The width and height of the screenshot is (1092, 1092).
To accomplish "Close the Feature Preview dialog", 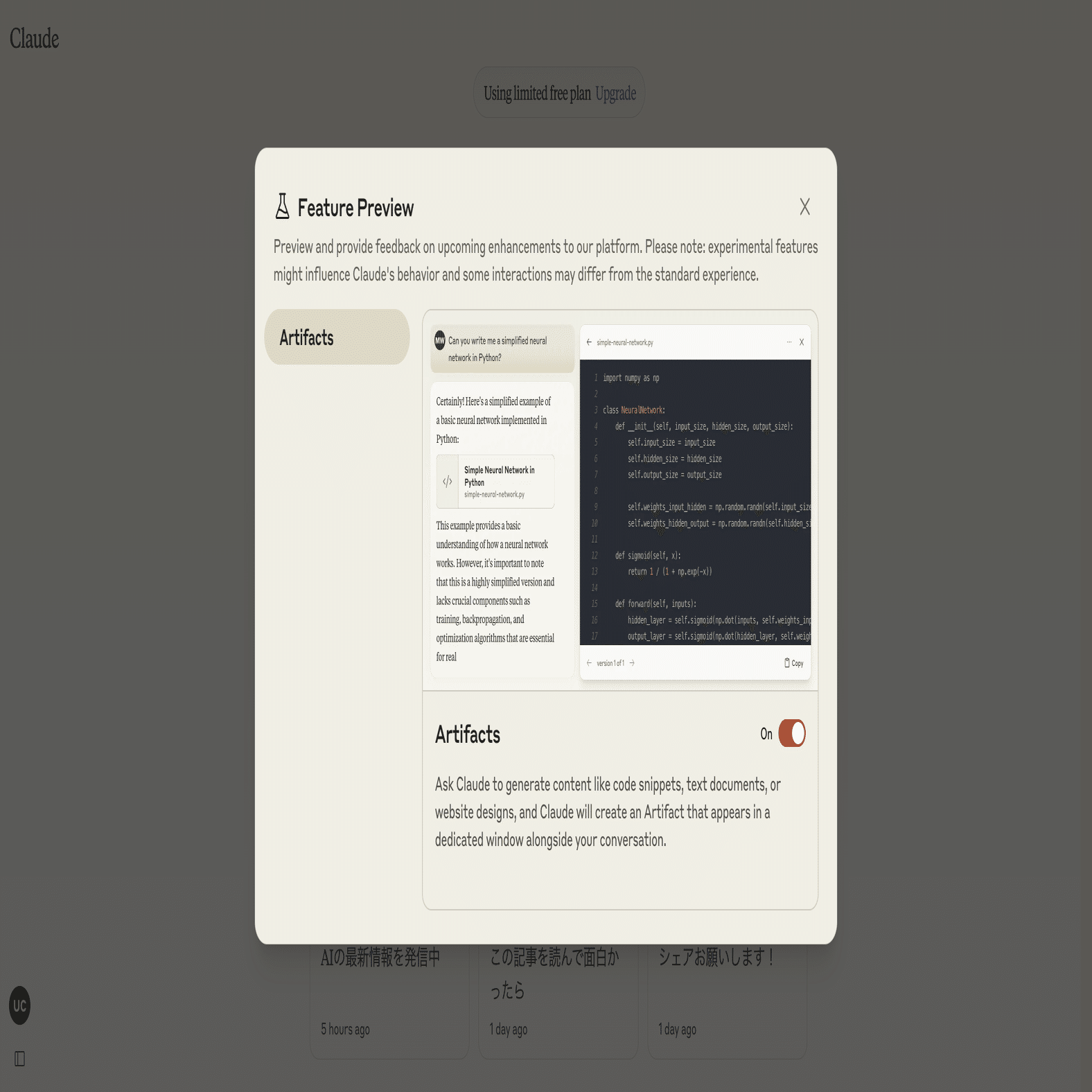I will pos(804,206).
